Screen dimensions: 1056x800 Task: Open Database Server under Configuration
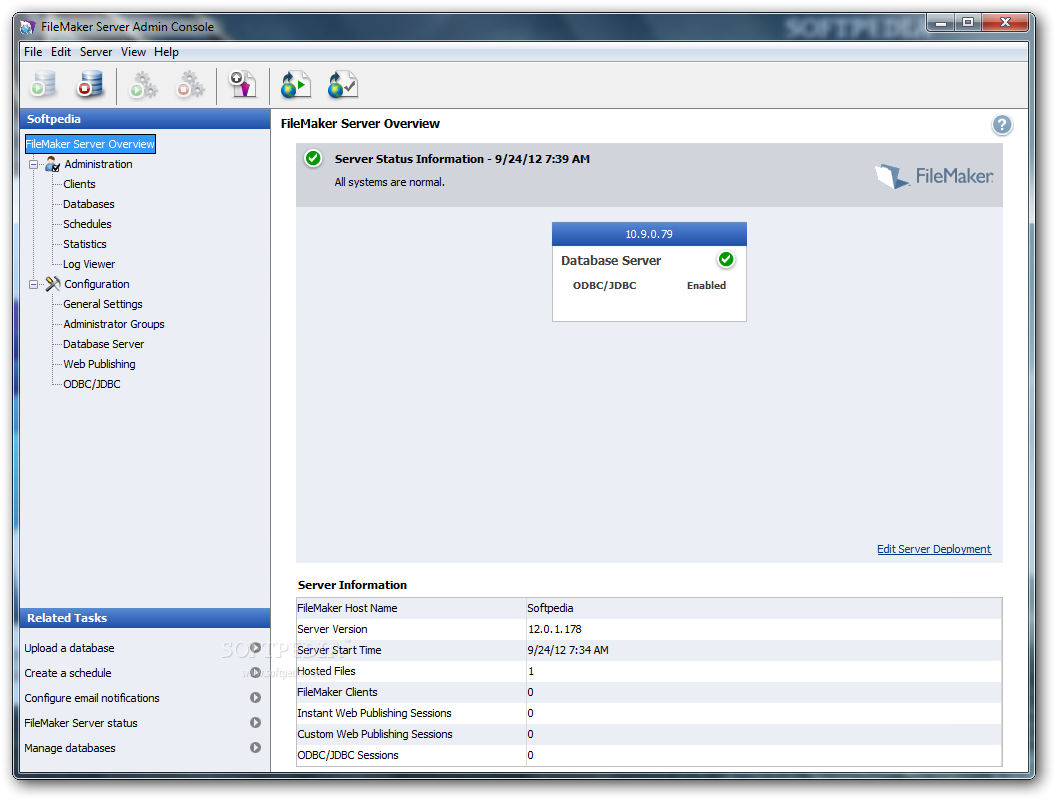[104, 344]
